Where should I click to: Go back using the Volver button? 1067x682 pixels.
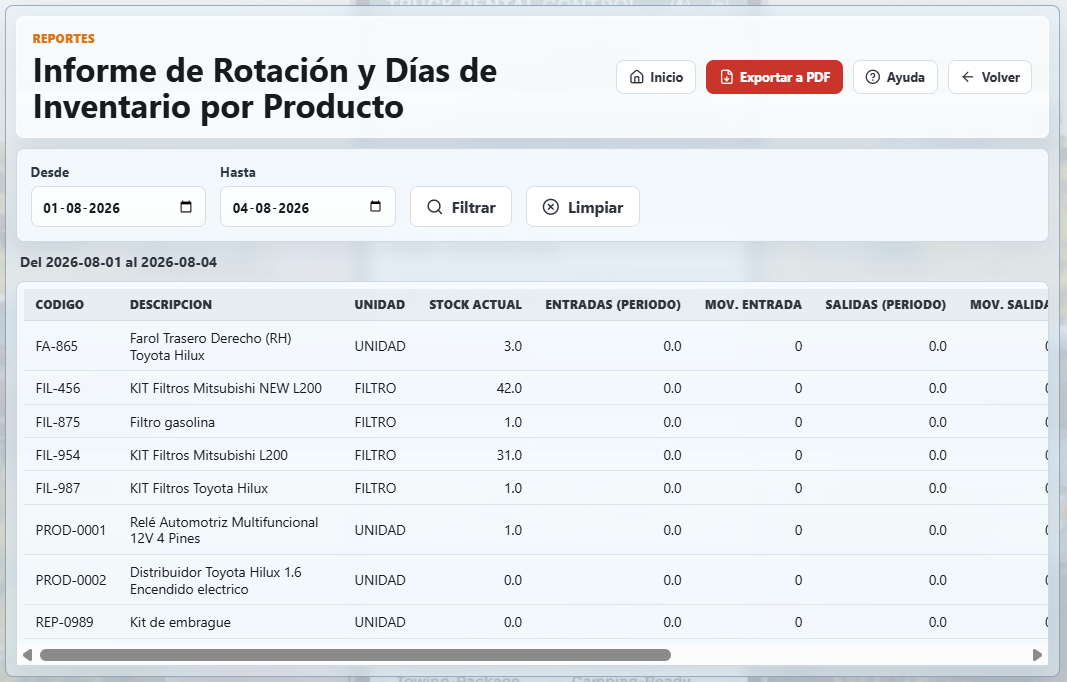(x=989, y=77)
